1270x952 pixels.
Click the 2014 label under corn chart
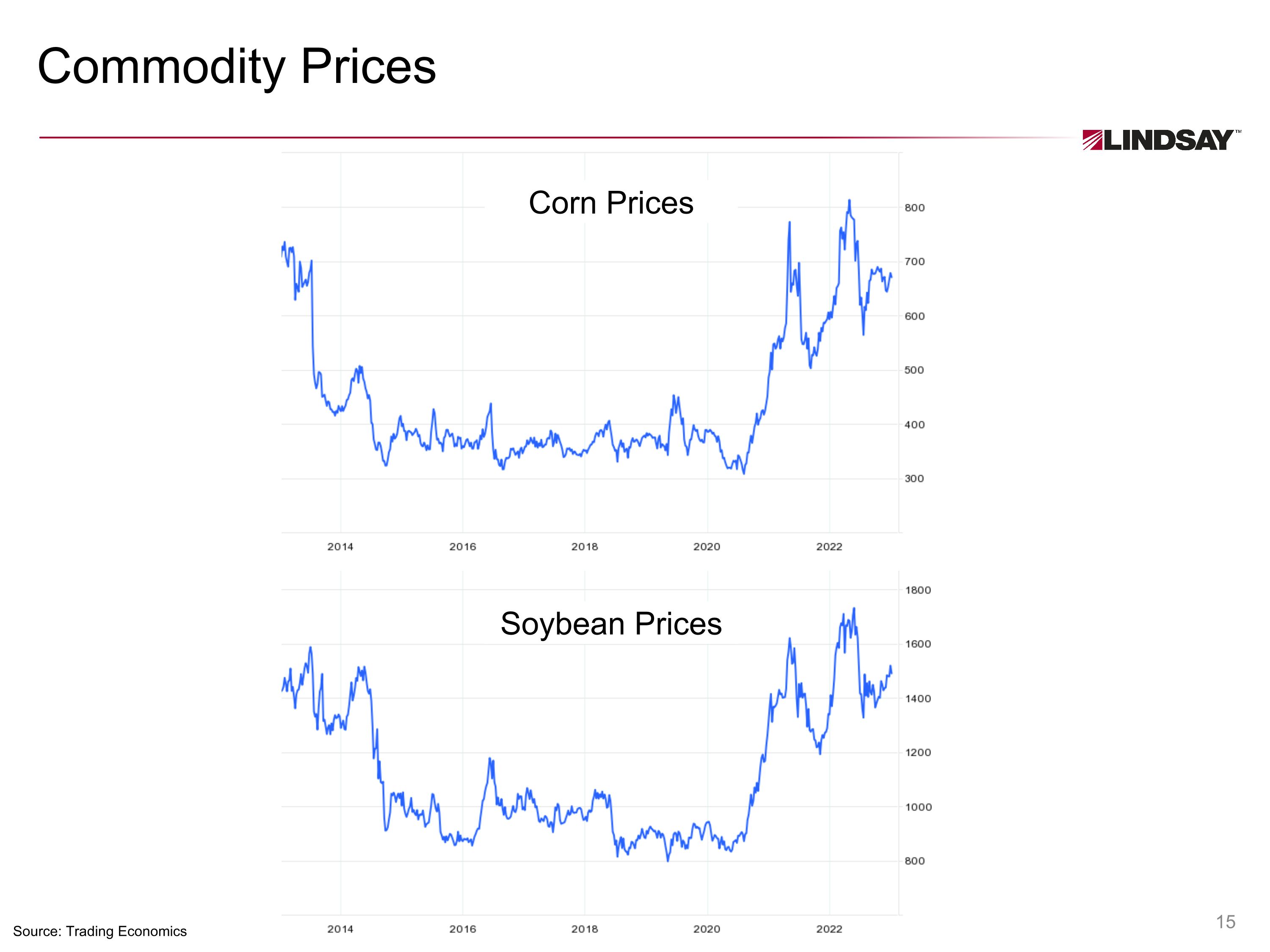click(x=340, y=547)
